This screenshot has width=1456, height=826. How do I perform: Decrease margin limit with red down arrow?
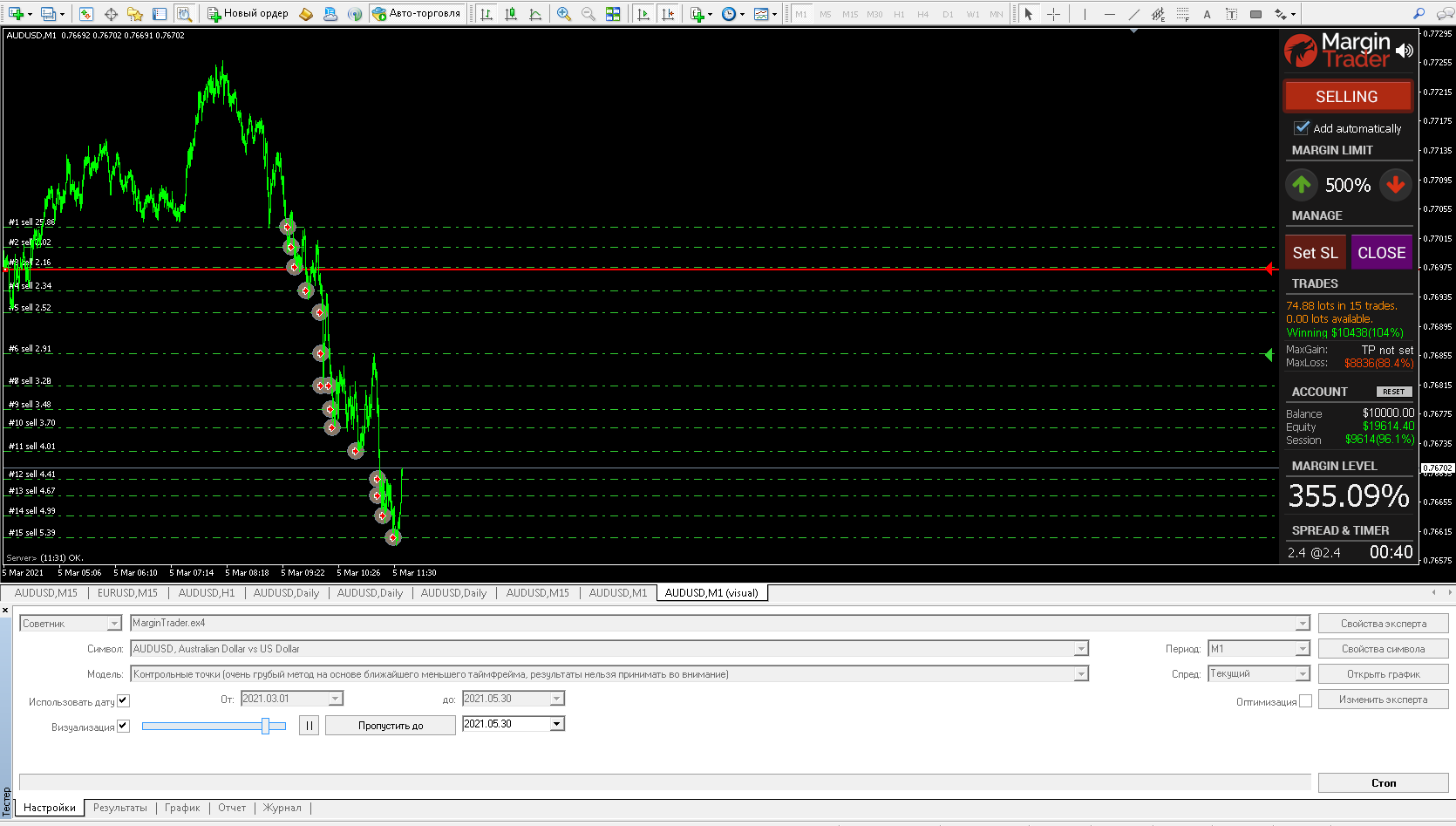coord(1396,184)
